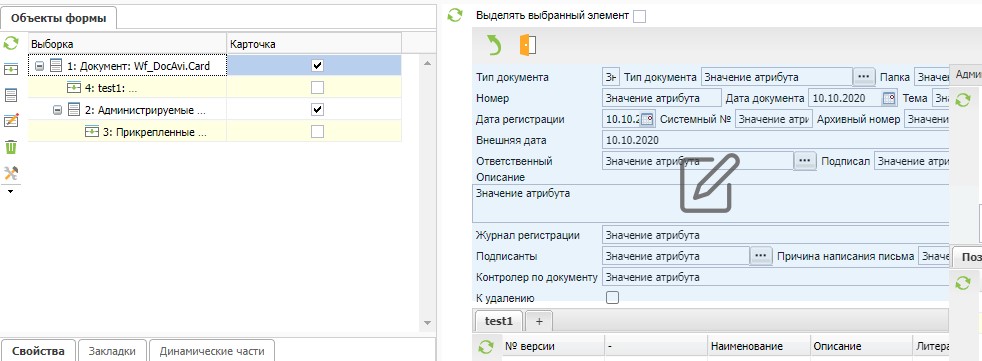Screen dimensions: 982x361
Task: Click refresh icon under the 'Поз' tab
Action: (x=963, y=283)
